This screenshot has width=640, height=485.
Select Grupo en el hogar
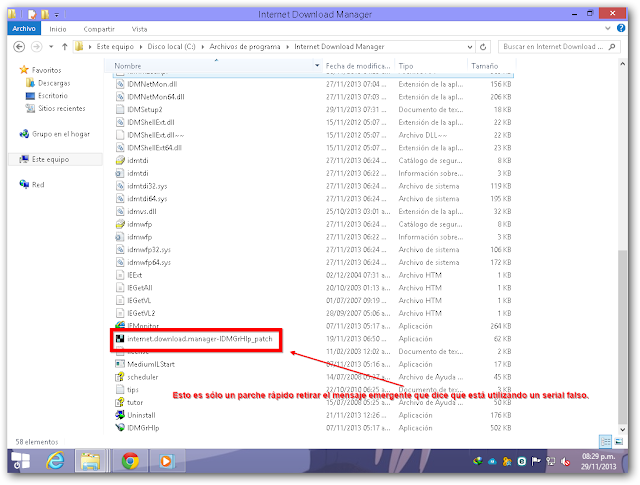pos(61,134)
